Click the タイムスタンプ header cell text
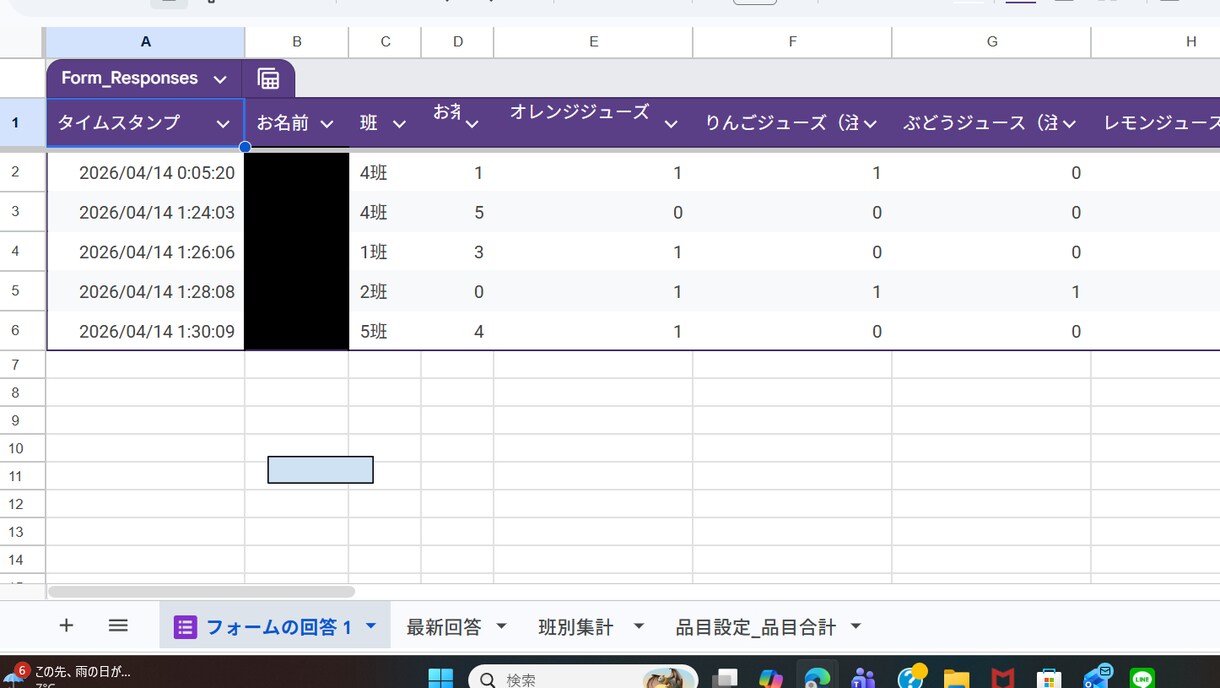The image size is (1220, 688). pyautogui.click(x=118, y=123)
